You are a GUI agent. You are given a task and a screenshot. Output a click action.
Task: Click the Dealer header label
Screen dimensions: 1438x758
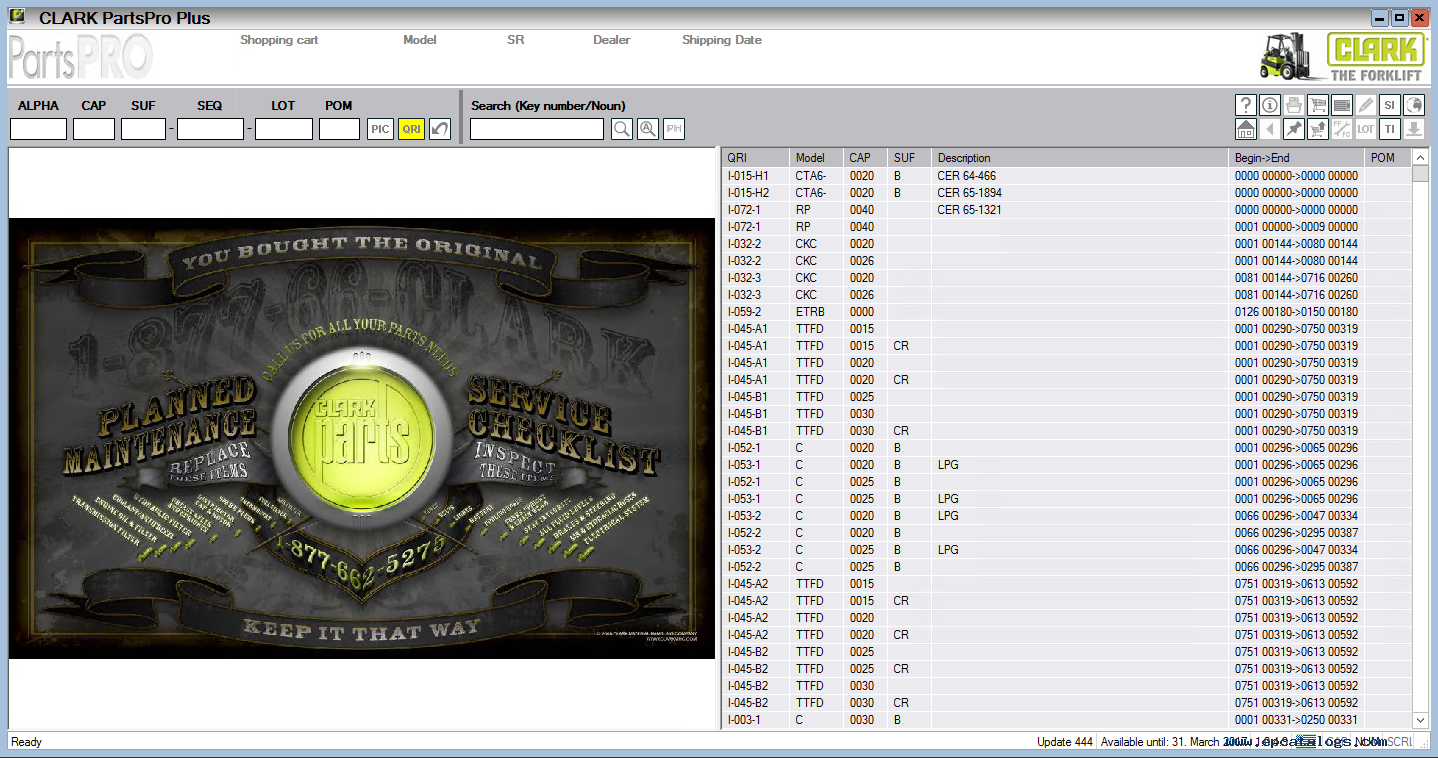point(611,40)
